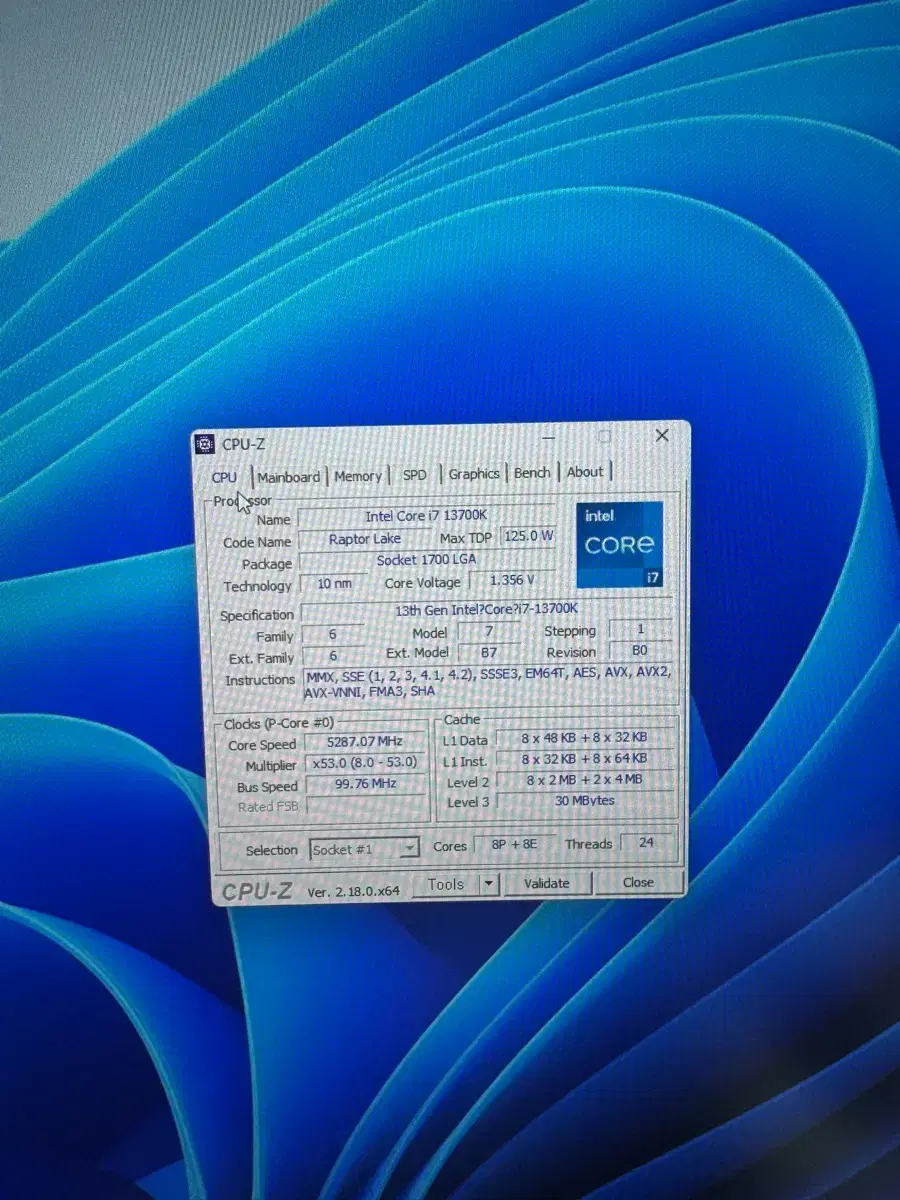Open the Socket #1 selection dropdown

click(x=363, y=849)
